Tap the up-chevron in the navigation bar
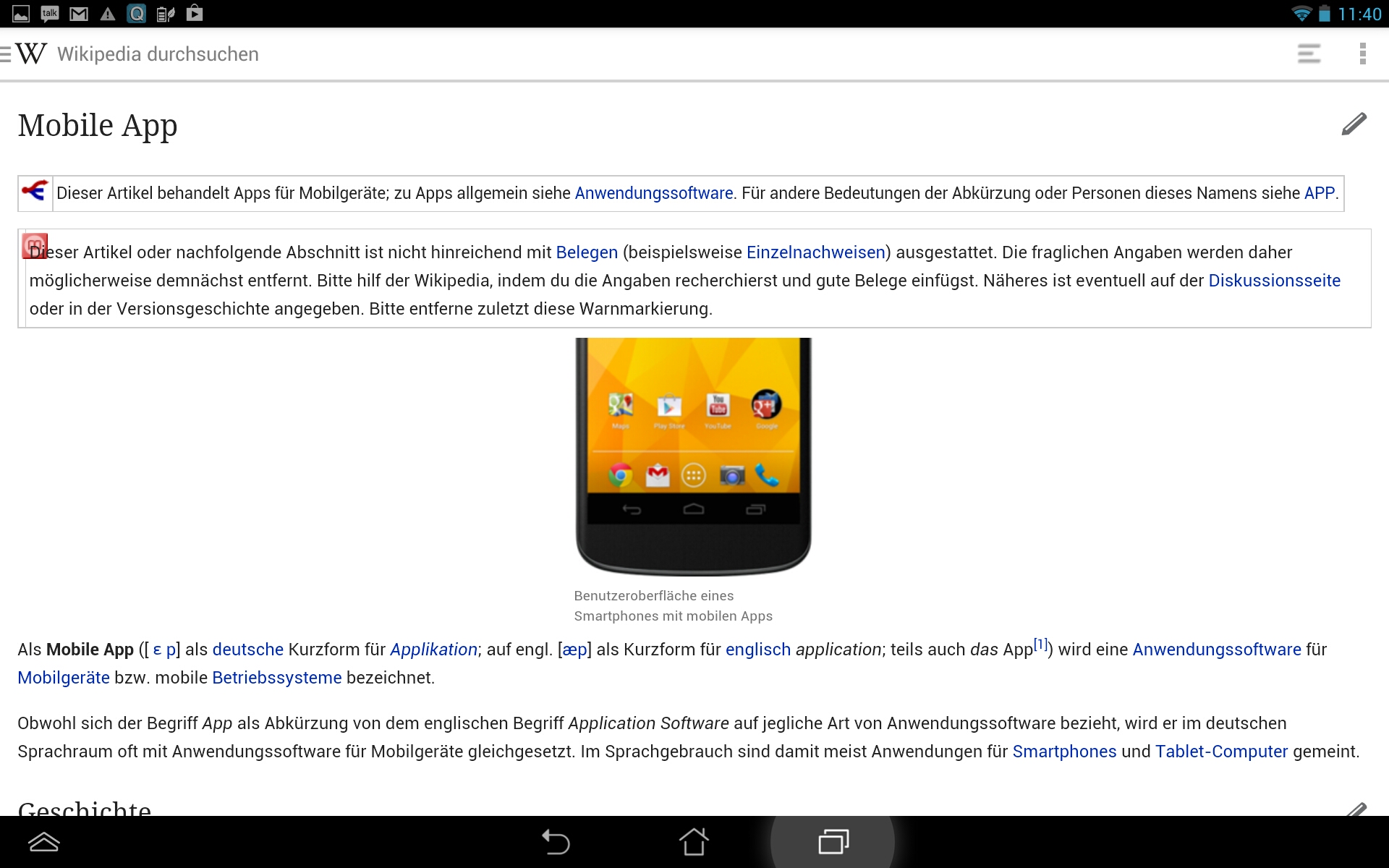This screenshot has width=1389, height=868. 43,842
